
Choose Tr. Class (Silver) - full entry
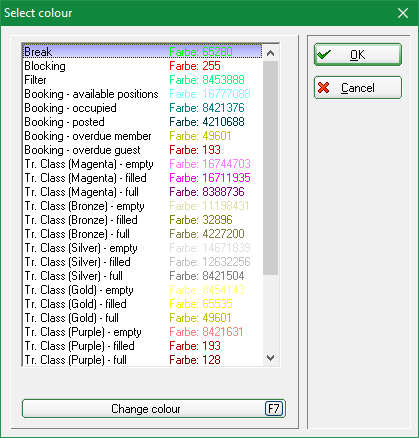(x=143, y=276)
